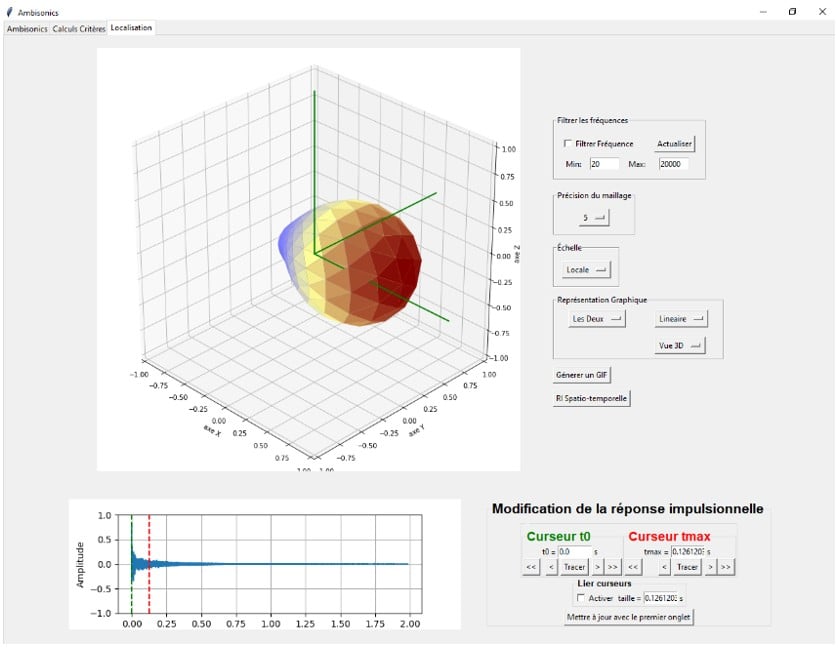
Task: Open the Précision du maillage dropdown
Action: click(594, 217)
